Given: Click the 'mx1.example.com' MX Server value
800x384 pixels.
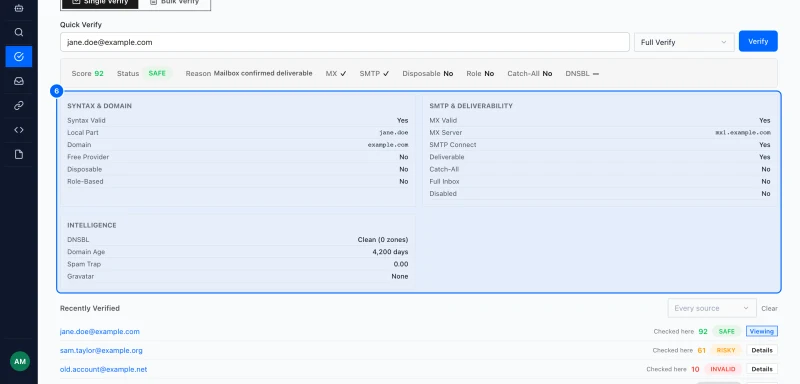Looking at the screenshot, I should 743,133.
